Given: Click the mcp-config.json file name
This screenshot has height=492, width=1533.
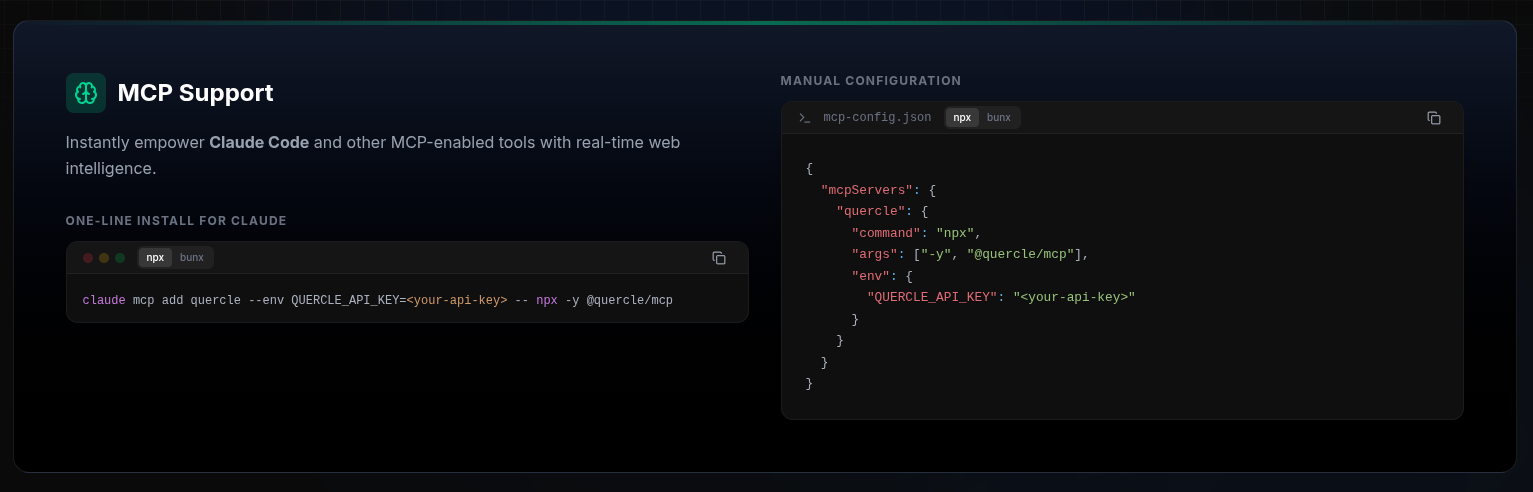Looking at the screenshot, I should (x=877, y=118).
